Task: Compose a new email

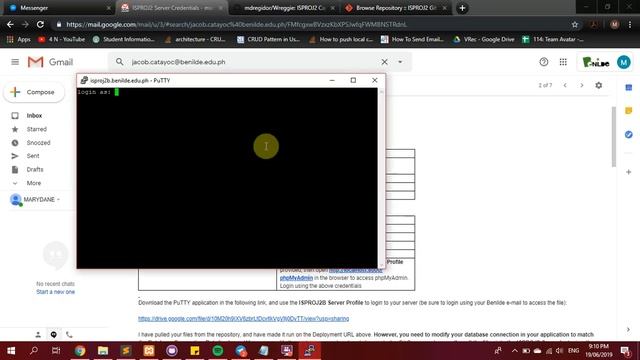Action: [x=34, y=92]
